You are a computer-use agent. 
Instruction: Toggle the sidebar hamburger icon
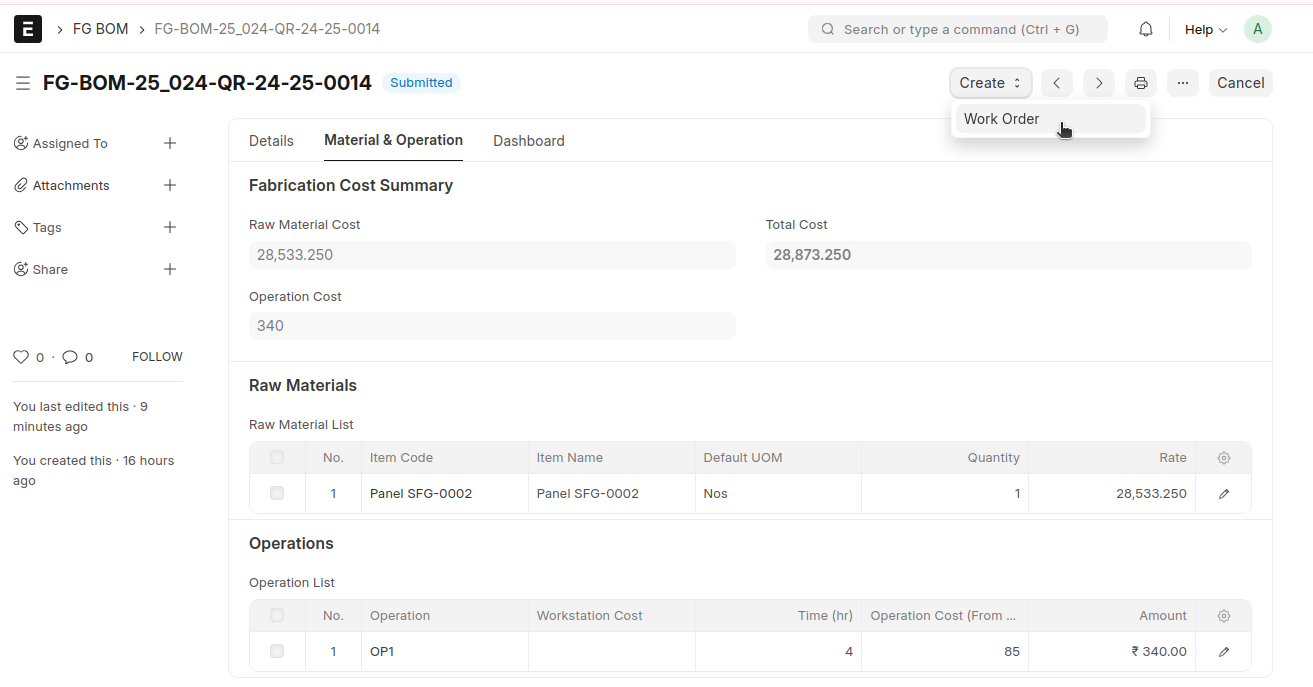tap(23, 83)
